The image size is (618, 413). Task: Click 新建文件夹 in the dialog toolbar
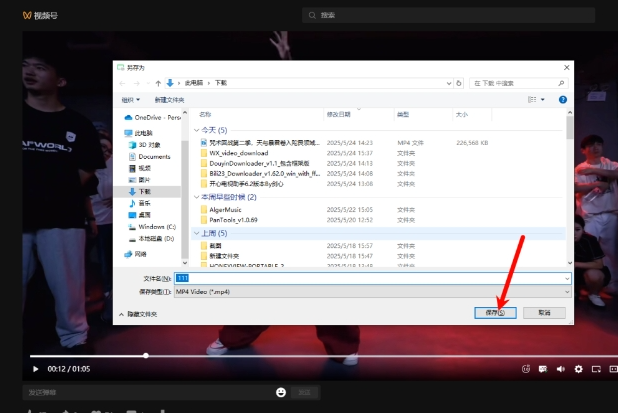pyautogui.click(x=169, y=100)
